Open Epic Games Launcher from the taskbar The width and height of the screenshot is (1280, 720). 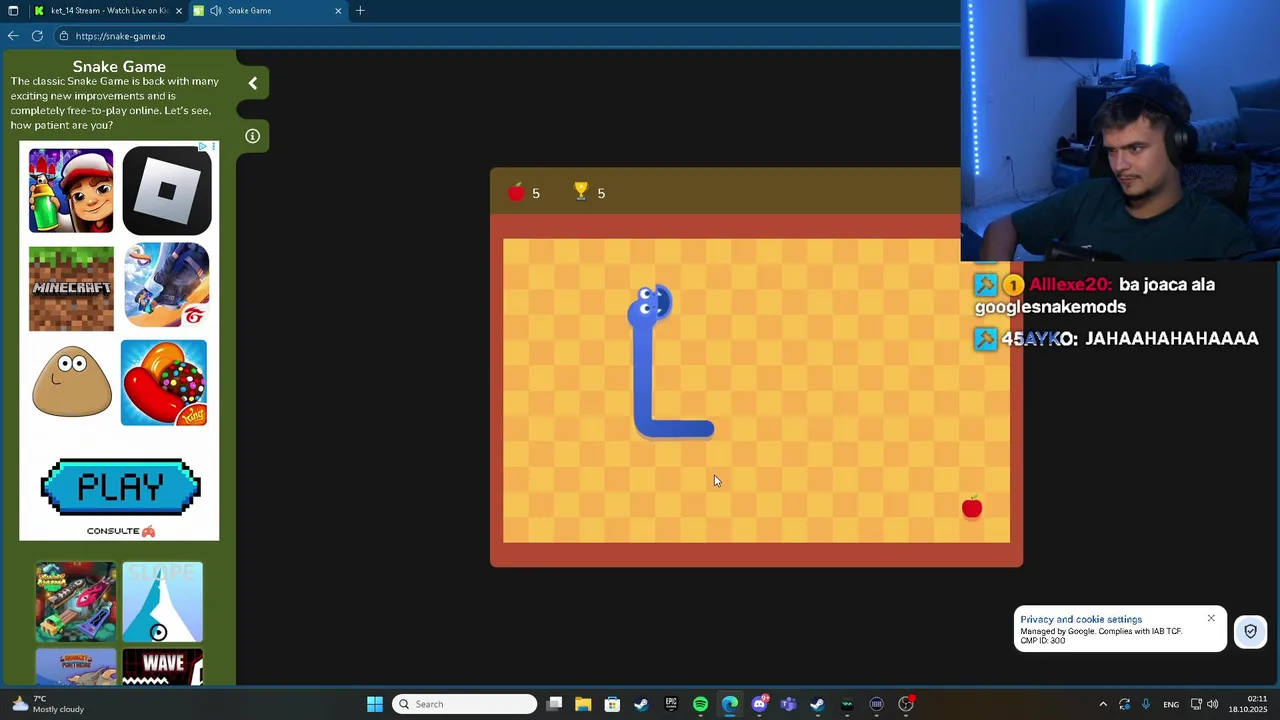click(671, 704)
